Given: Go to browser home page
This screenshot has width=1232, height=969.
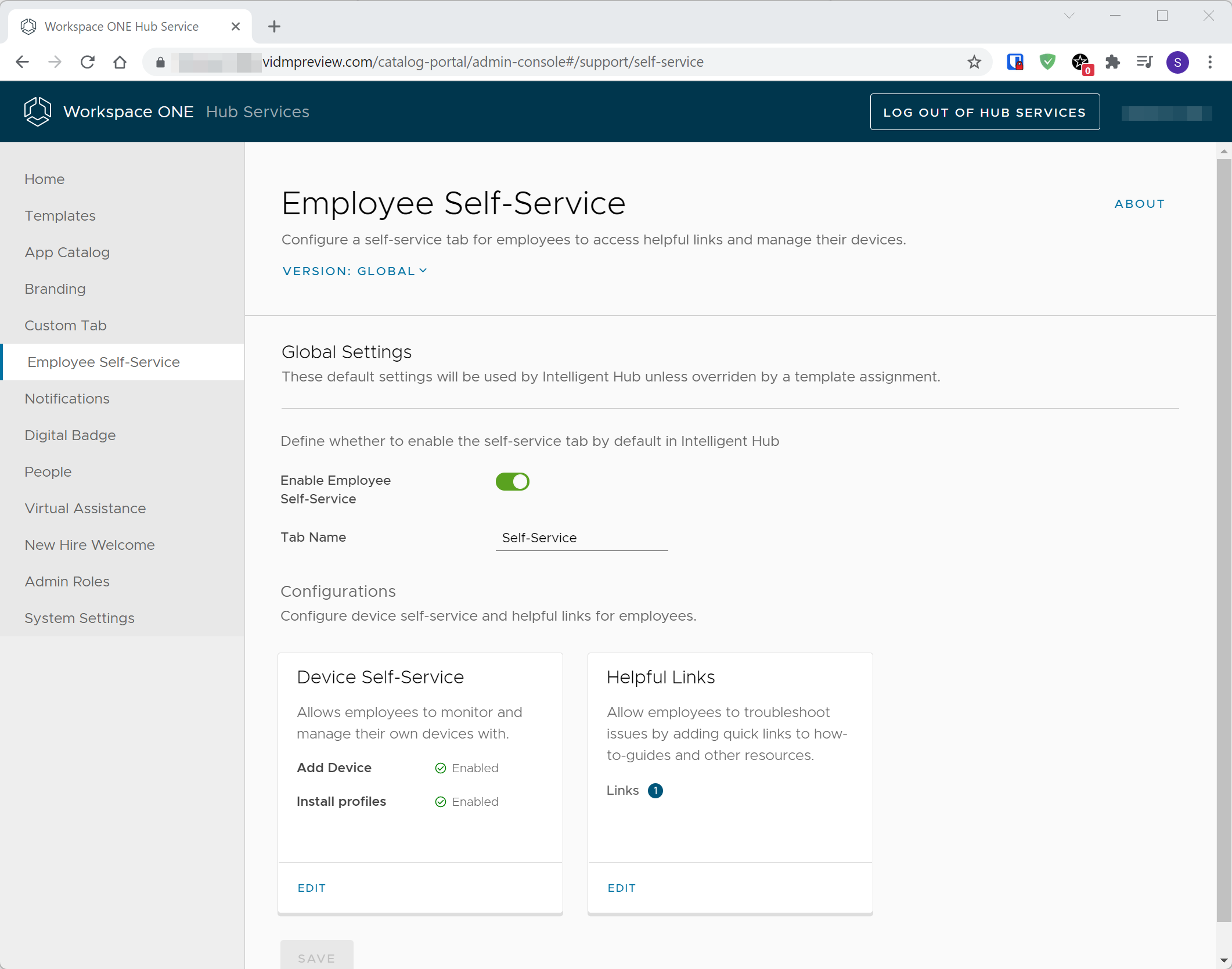Looking at the screenshot, I should point(120,62).
